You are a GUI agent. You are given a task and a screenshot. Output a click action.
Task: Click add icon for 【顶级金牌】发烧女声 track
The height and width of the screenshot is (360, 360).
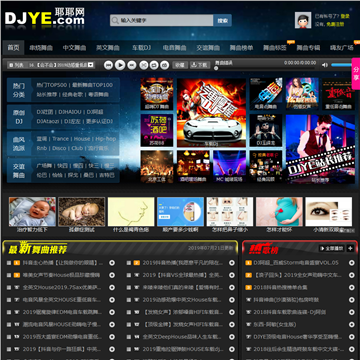232,325
